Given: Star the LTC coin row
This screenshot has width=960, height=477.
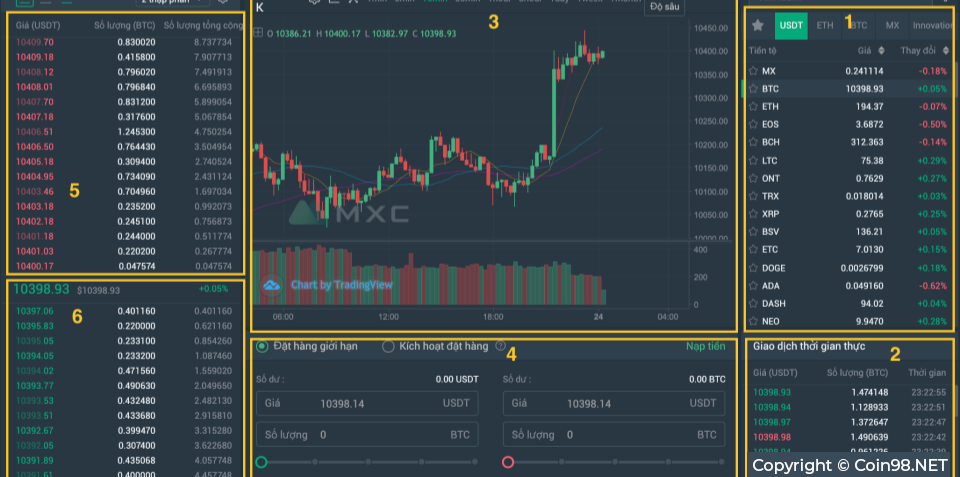Looking at the screenshot, I should [753, 160].
